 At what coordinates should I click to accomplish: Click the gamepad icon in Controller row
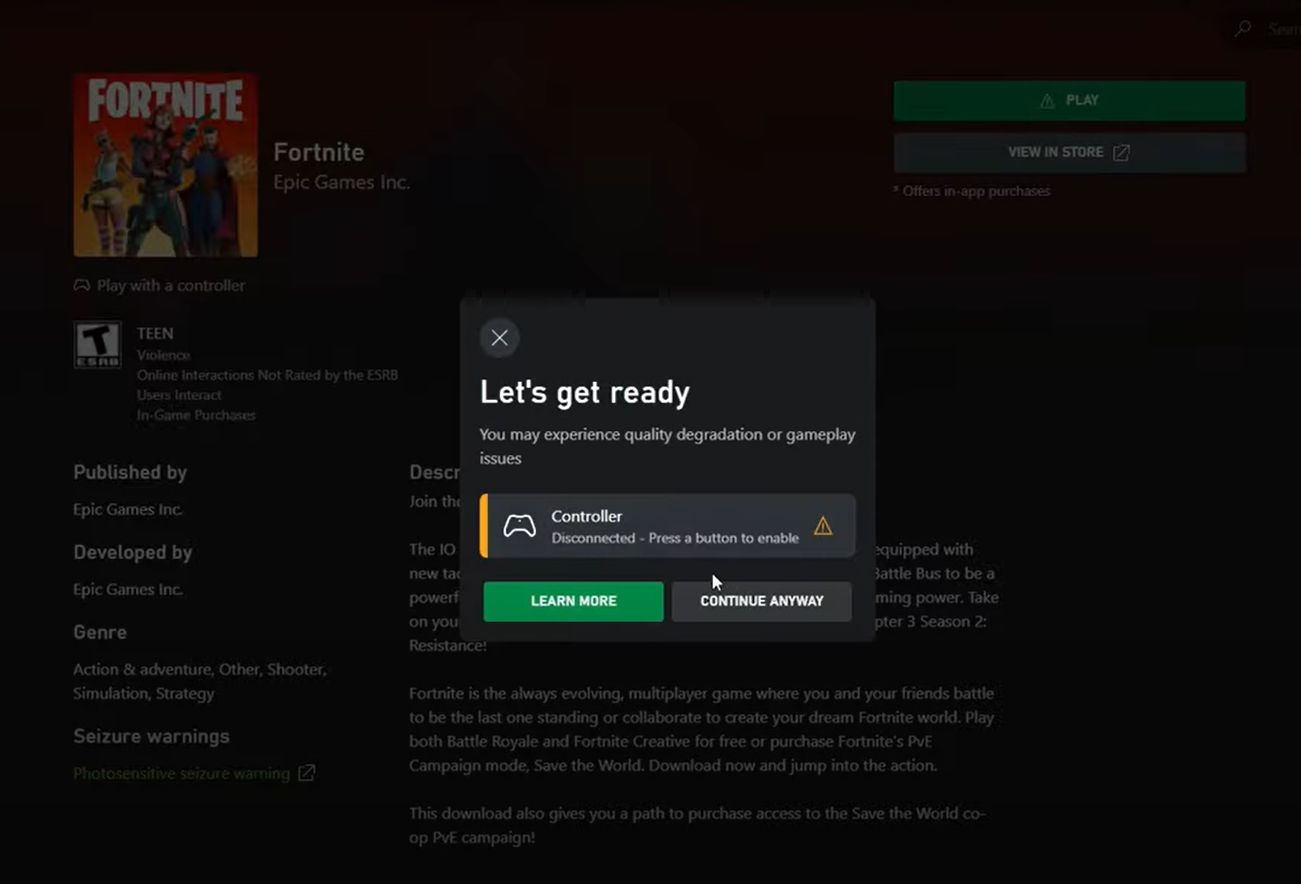pos(519,526)
